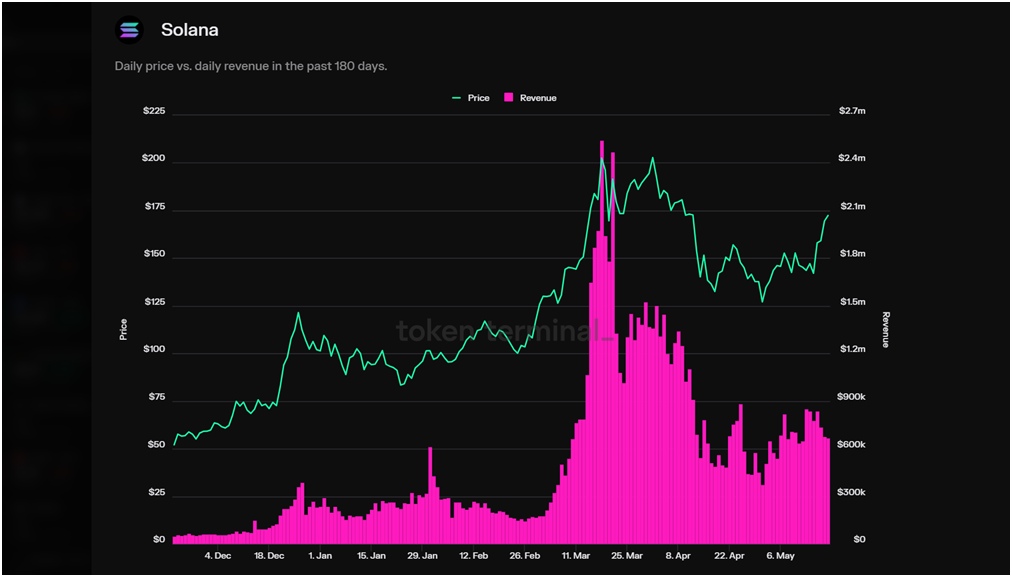Click the 6. May date label
Image resolution: width=1012 pixels, height=577 pixels.
point(780,556)
